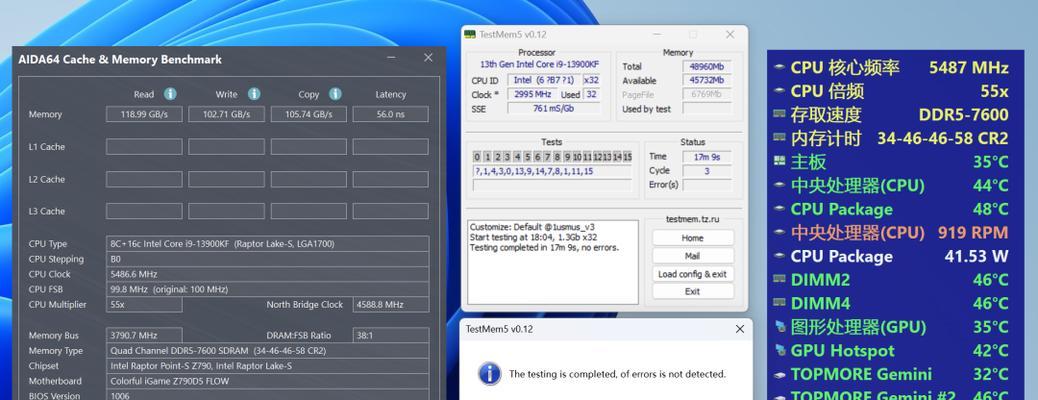Click the CPU Stepping B0 value

tap(267, 259)
